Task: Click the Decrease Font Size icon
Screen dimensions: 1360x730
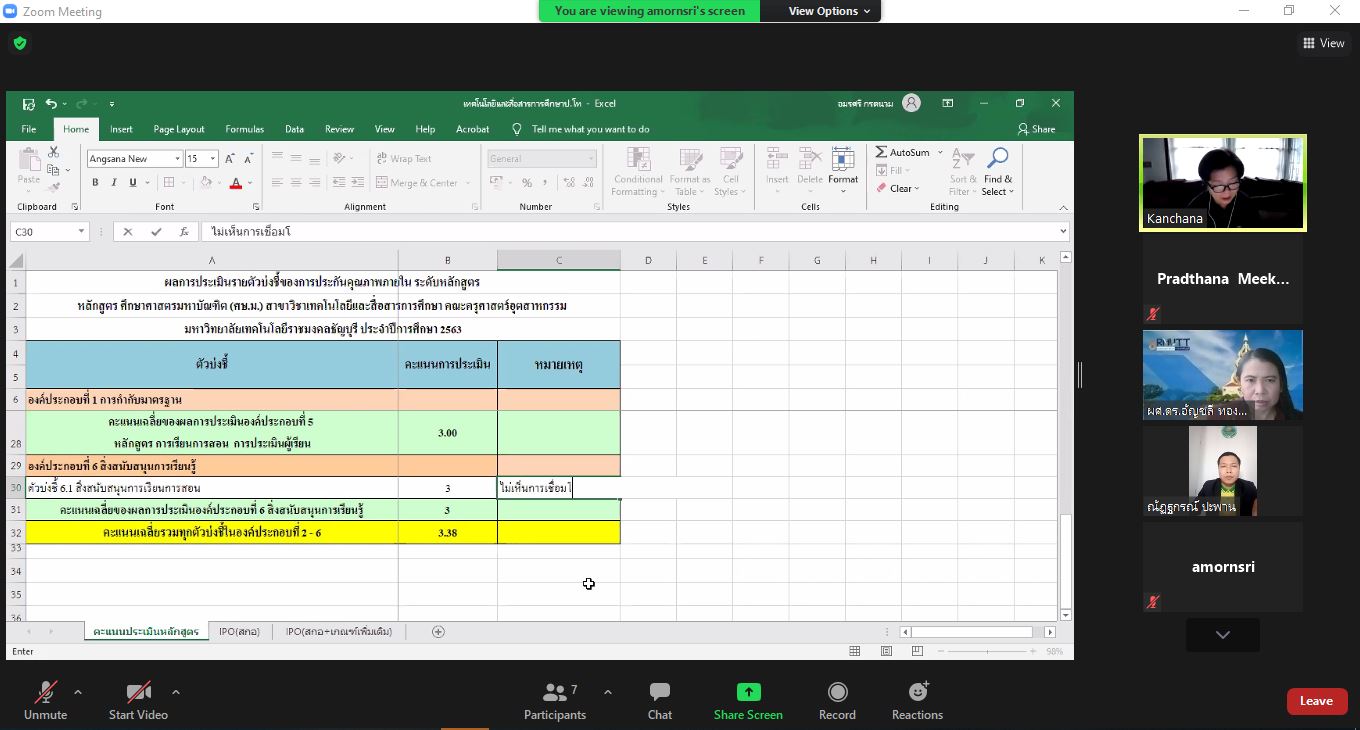Action: [248, 159]
